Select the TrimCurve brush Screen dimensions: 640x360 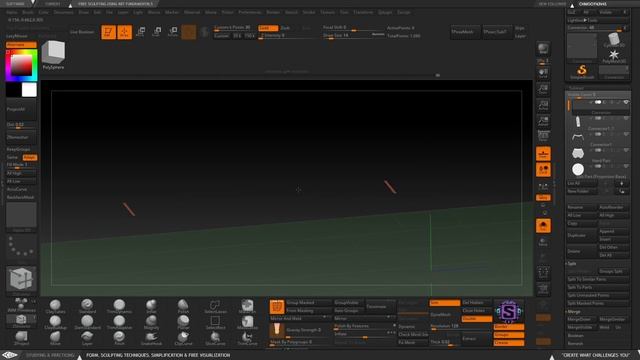247,338
